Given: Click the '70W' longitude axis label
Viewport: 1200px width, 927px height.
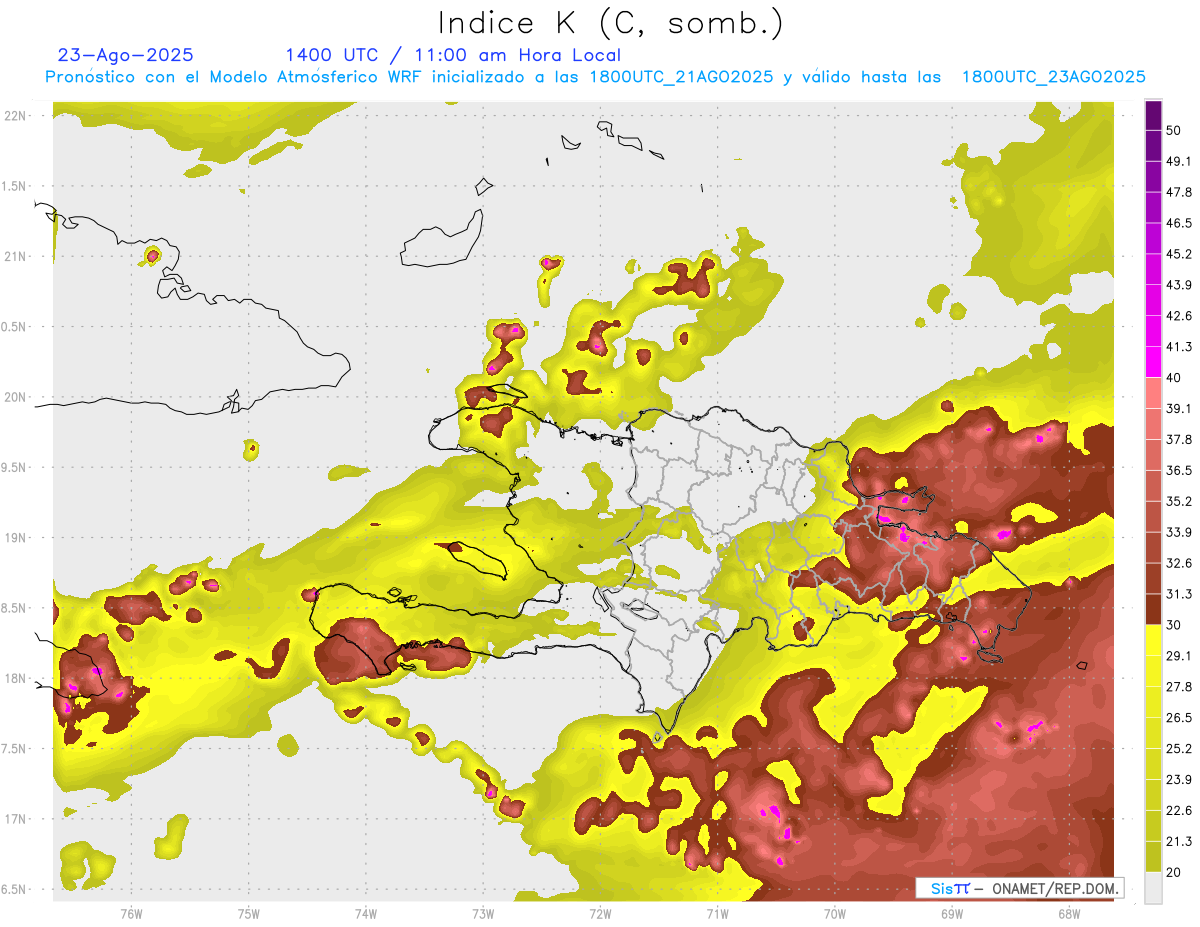Looking at the screenshot, I should click(x=835, y=913).
